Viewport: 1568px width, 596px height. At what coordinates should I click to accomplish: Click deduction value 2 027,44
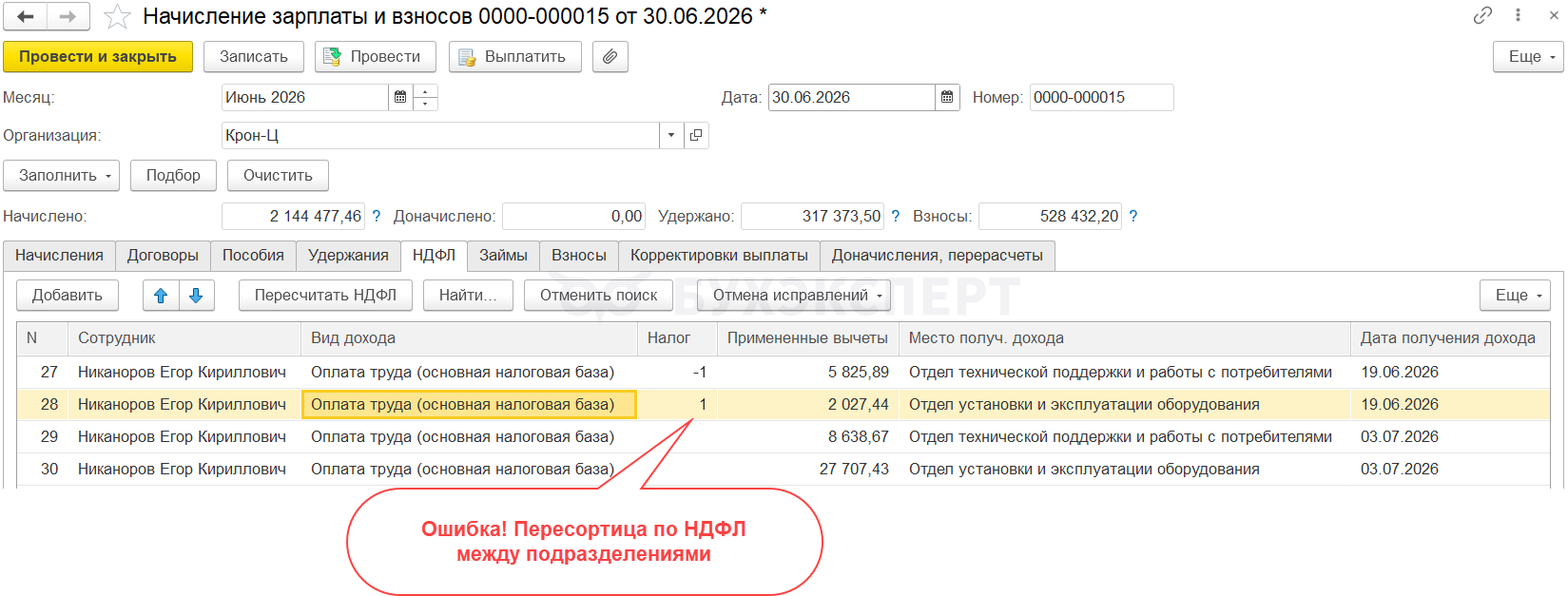[x=808, y=405]
